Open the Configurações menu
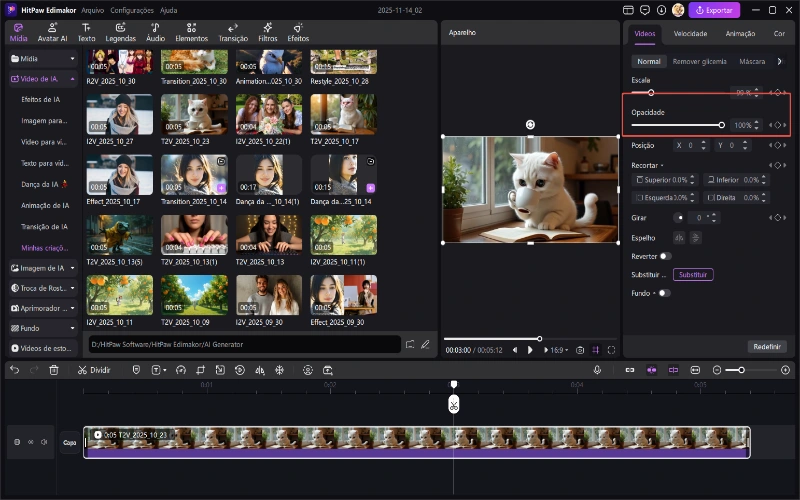This screenshot has height=500, width=800. [x=132, y=10]
